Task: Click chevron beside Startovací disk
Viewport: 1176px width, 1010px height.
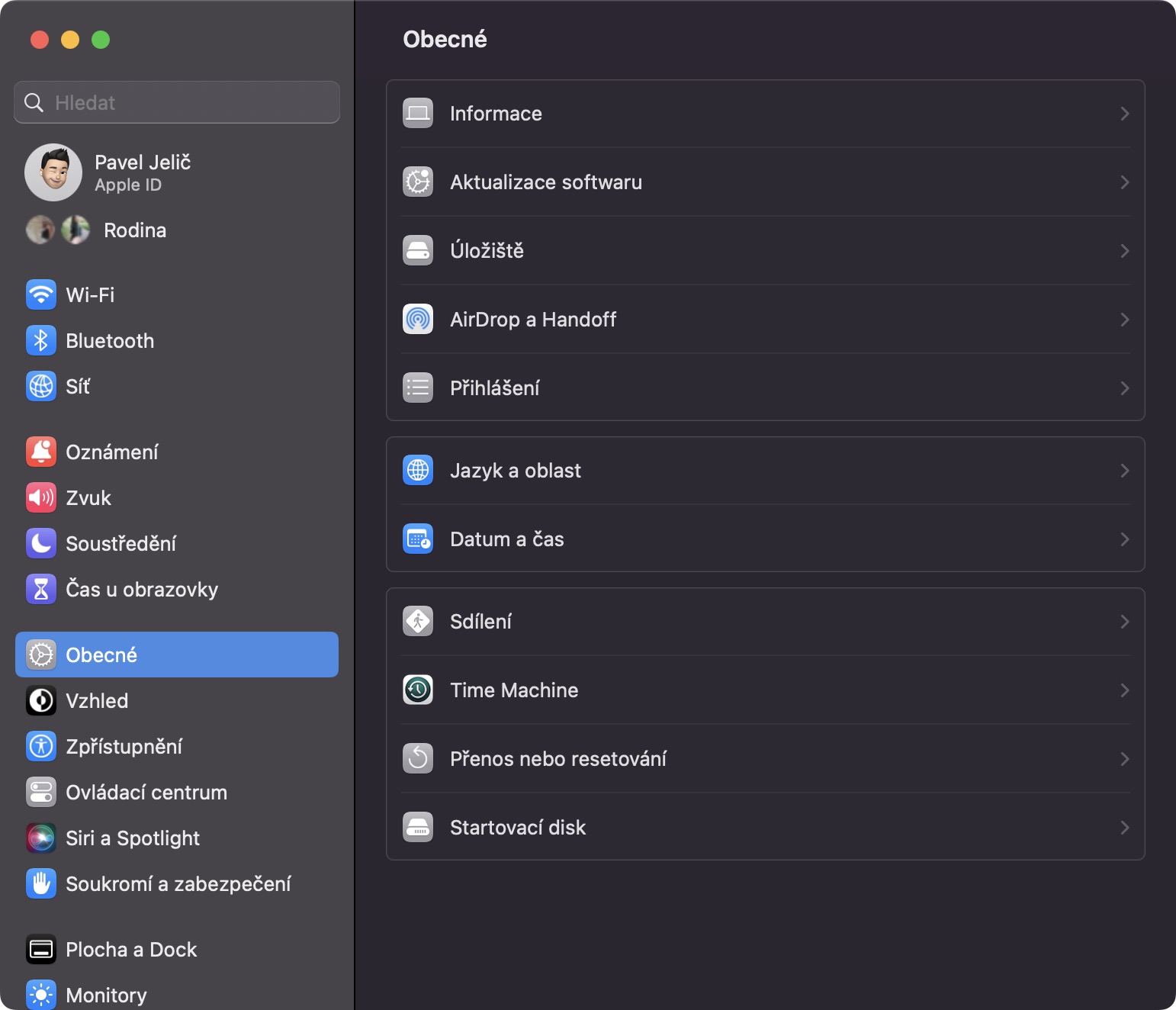Action: coord(1124,828)
